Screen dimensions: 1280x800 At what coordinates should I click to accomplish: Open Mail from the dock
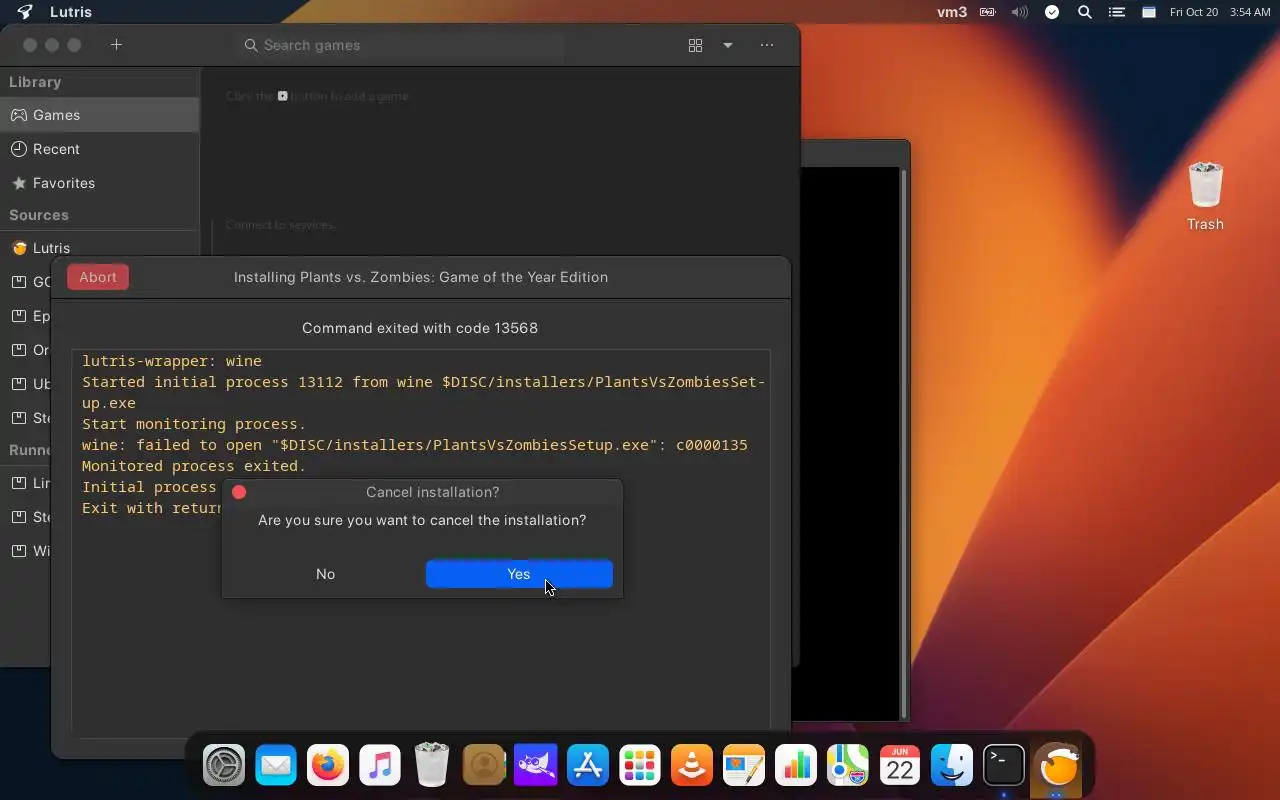[276, 767]
